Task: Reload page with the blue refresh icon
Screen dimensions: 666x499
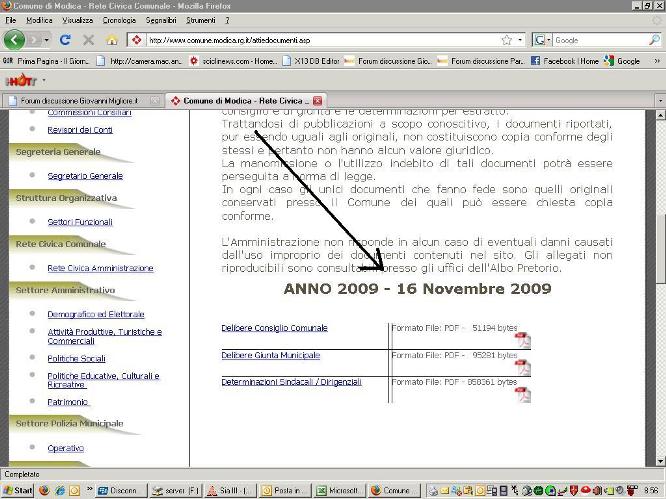Action: pyautogui.click(x=65, y=40)
